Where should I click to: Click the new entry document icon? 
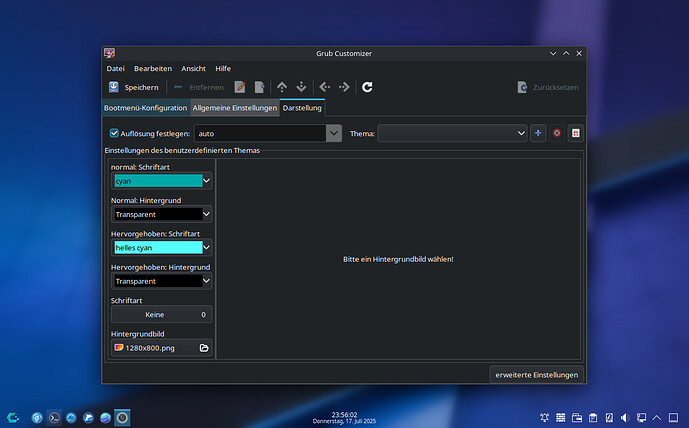(259, 87)
